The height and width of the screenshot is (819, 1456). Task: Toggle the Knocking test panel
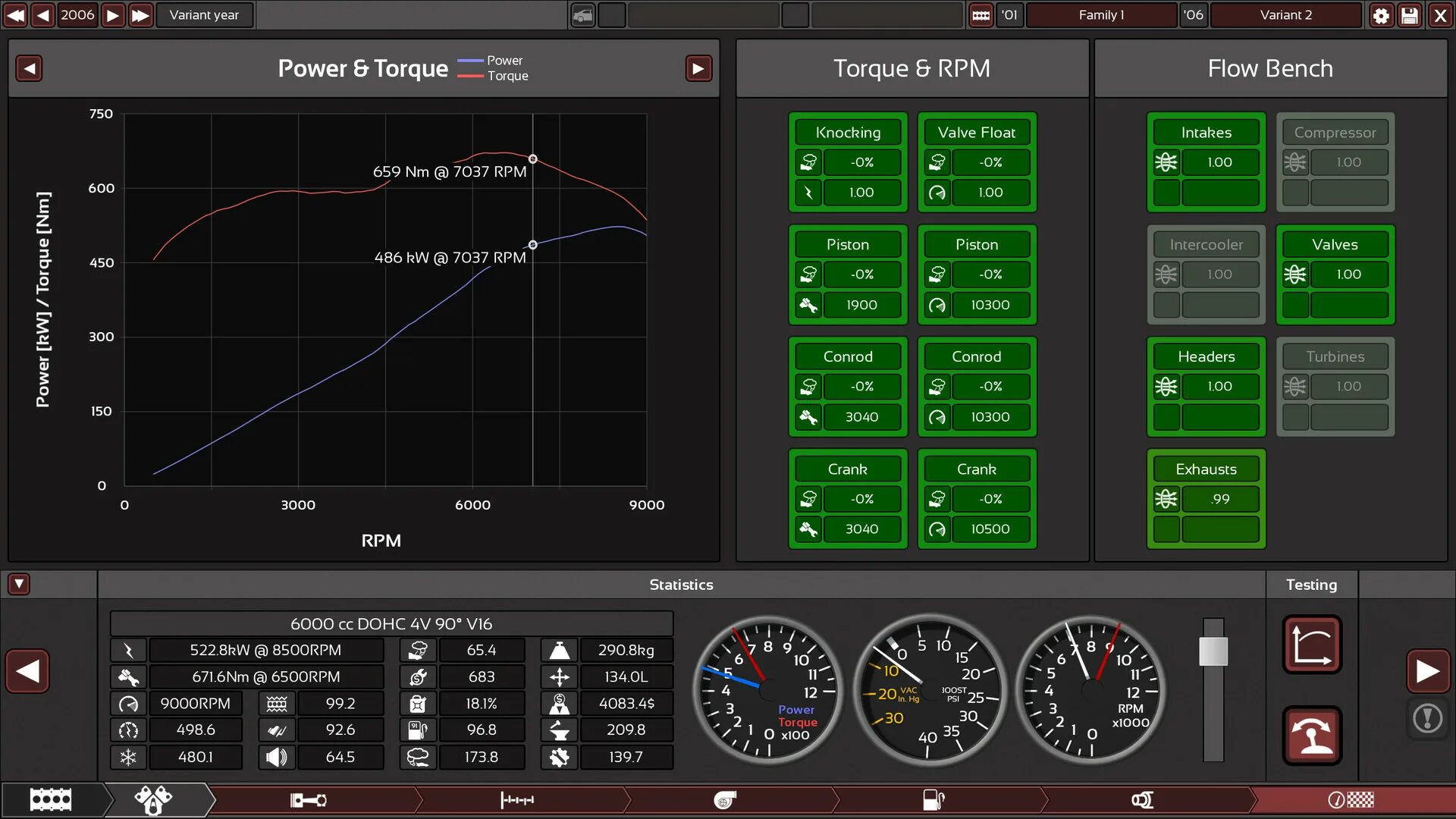(x=848, y=132)
